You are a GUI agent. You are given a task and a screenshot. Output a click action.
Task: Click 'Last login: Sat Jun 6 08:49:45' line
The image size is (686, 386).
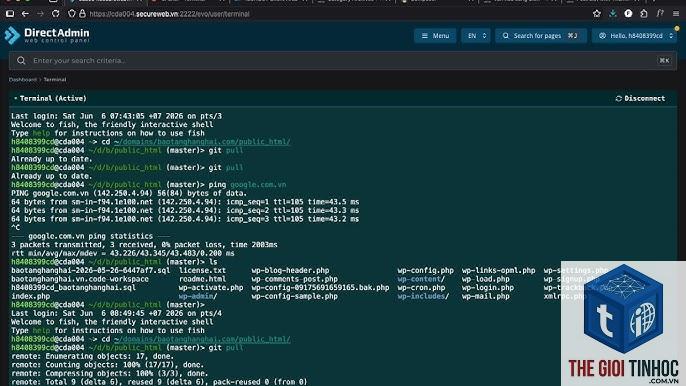116,313
